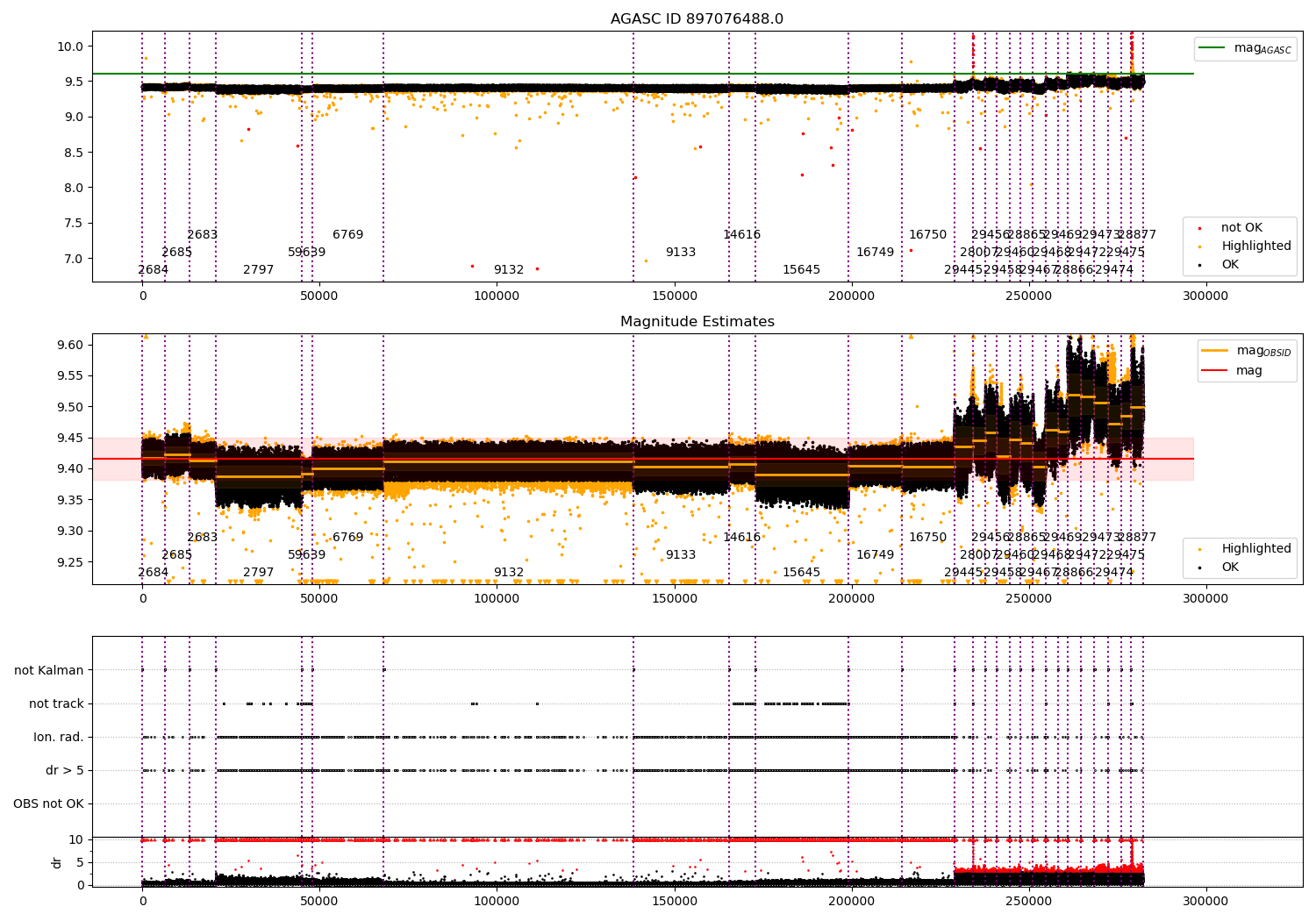This screenshot has width=1316, height=921.
Task: Select obsid label 59639 in the AGASC ID plot
Action: tap(306, 253)
